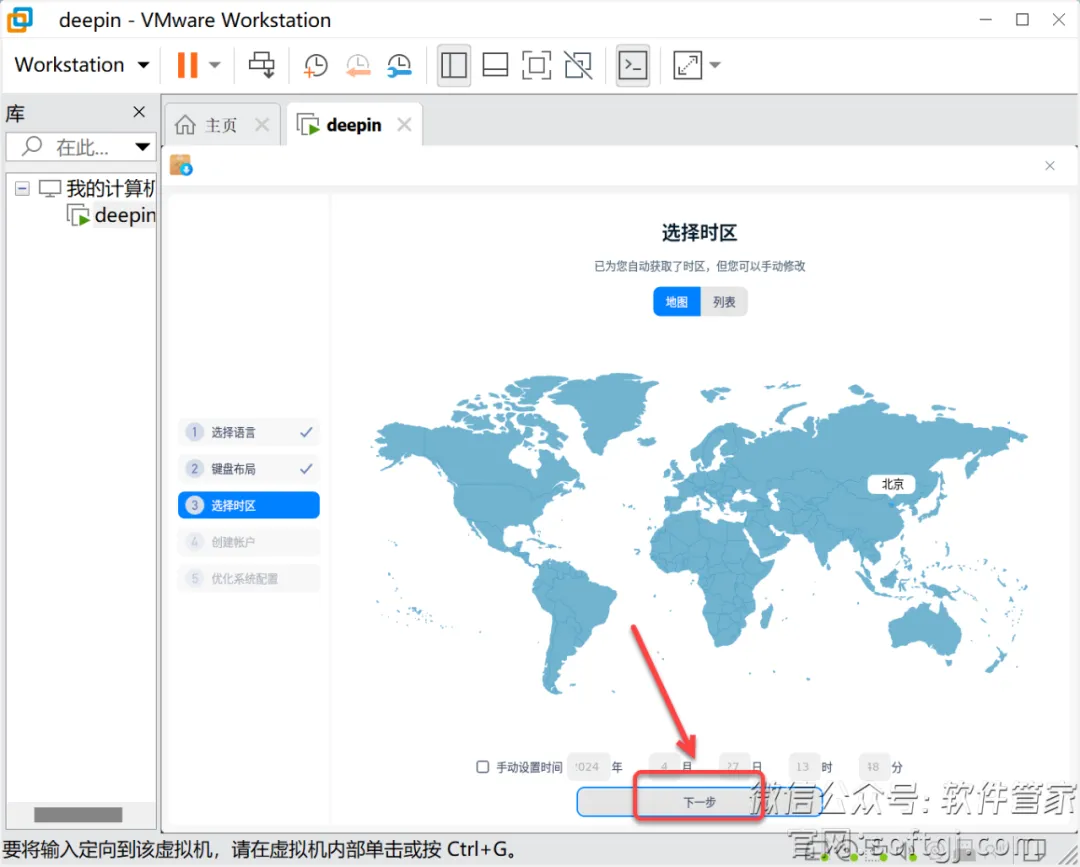Screen dimensions: 1080x867
Task: Open the snapshot manager
Action: click(399, 65)
